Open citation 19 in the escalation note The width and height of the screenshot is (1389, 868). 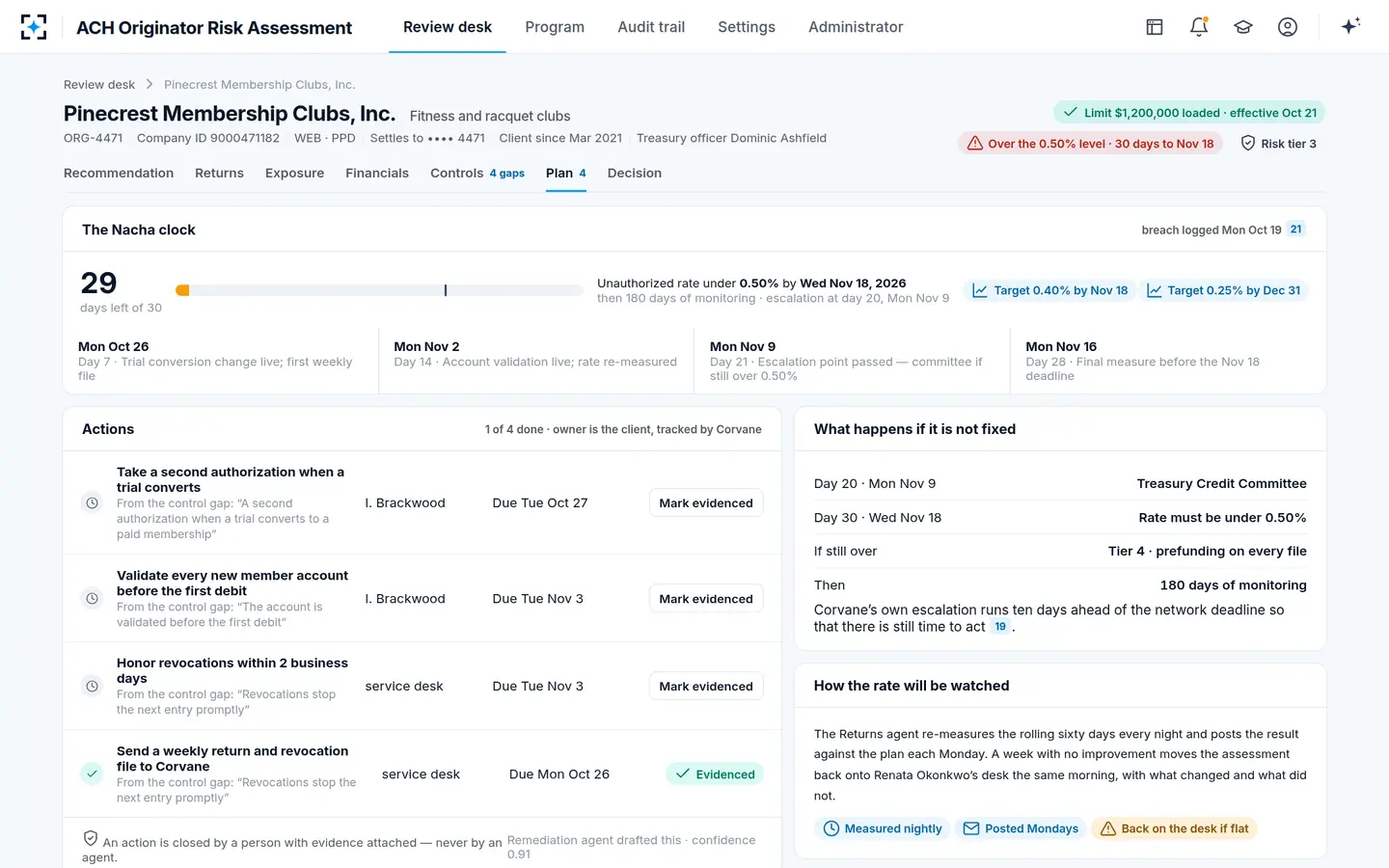click(x=1000, y=627)
